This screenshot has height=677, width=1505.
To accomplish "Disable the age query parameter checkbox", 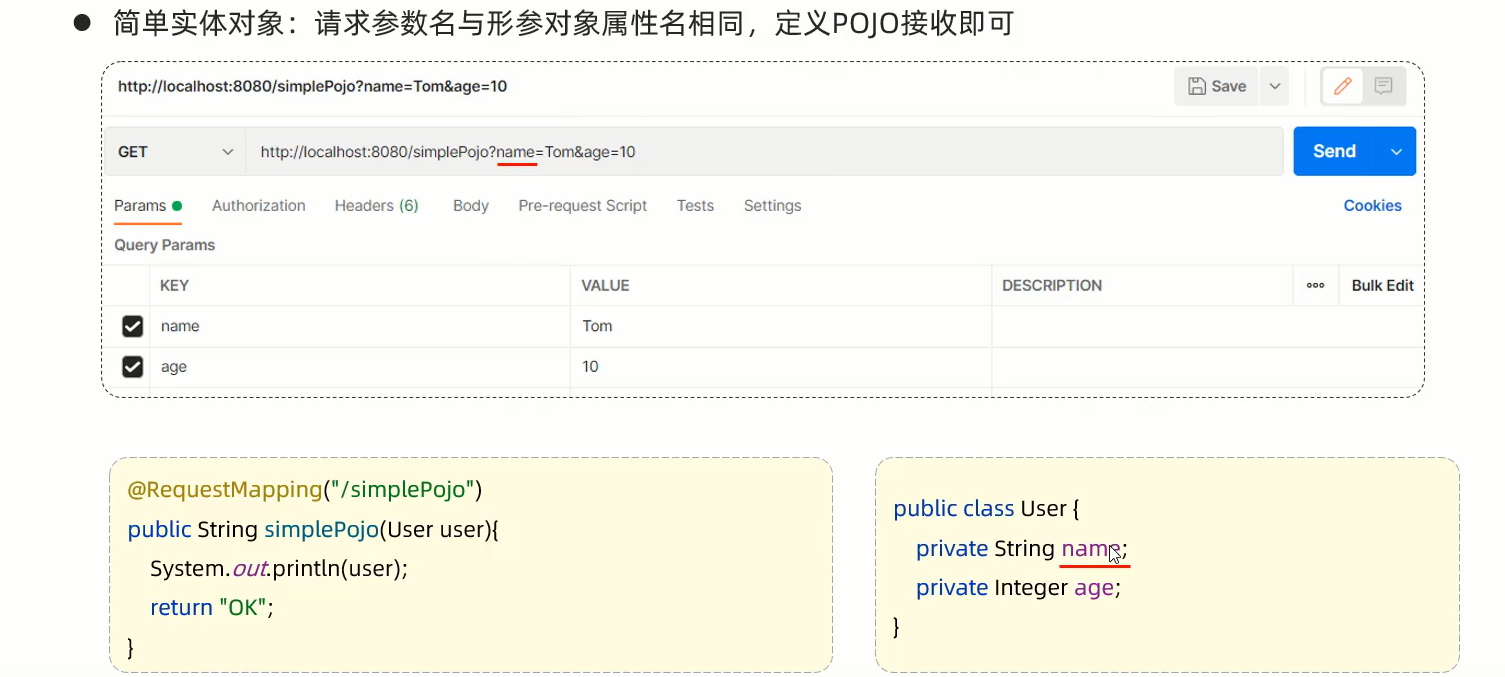I will click(x=132, y=366).
